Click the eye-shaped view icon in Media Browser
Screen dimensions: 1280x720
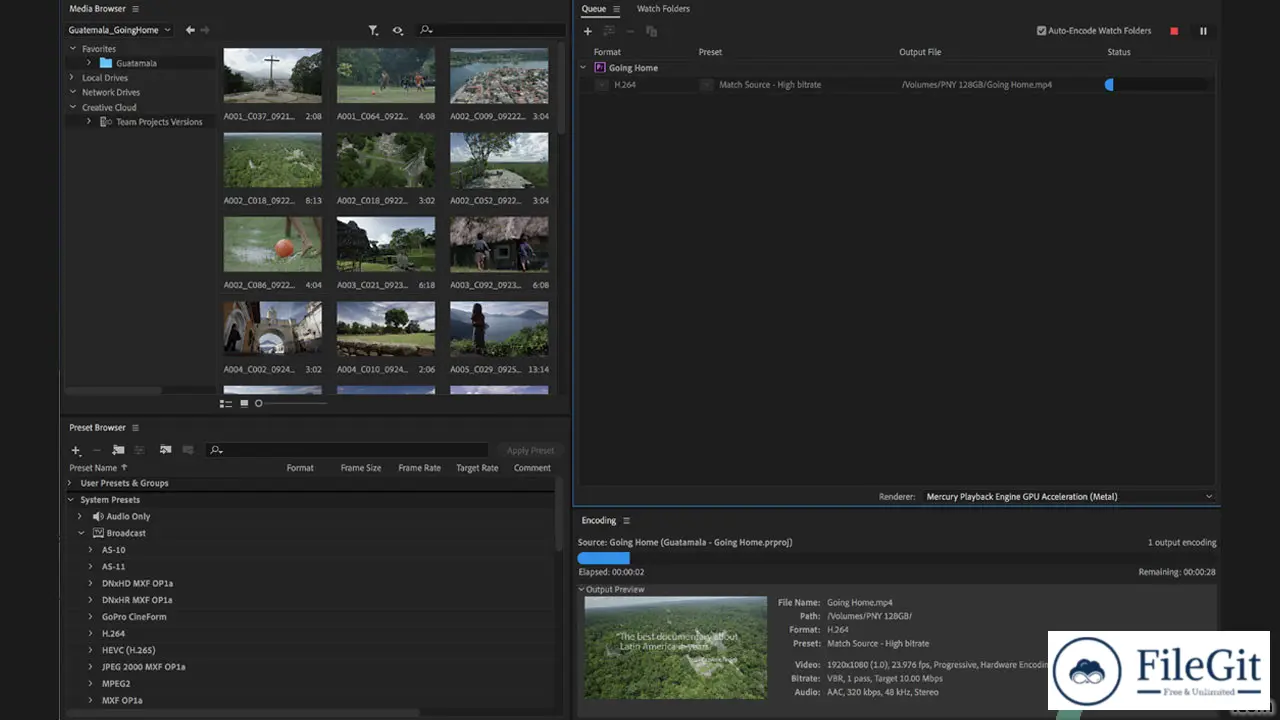click(398, 30)
